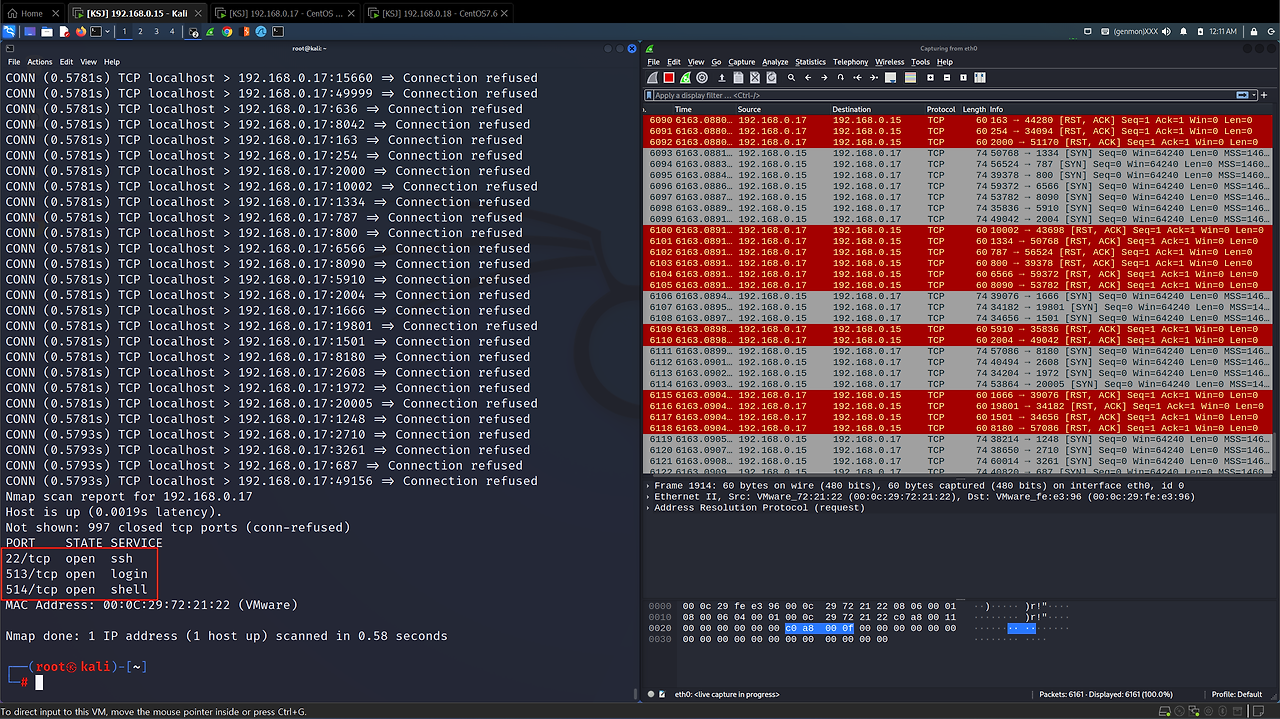Click the add filter plus button
The image size is (1280, 719).
[1265, 95]
